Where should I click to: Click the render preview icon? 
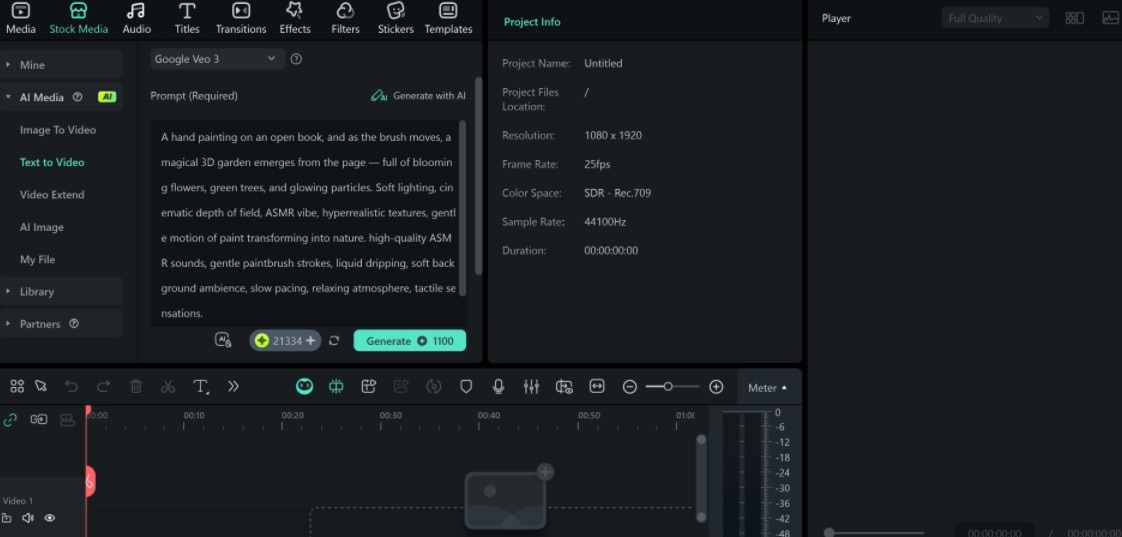click(x=564, y=387)
